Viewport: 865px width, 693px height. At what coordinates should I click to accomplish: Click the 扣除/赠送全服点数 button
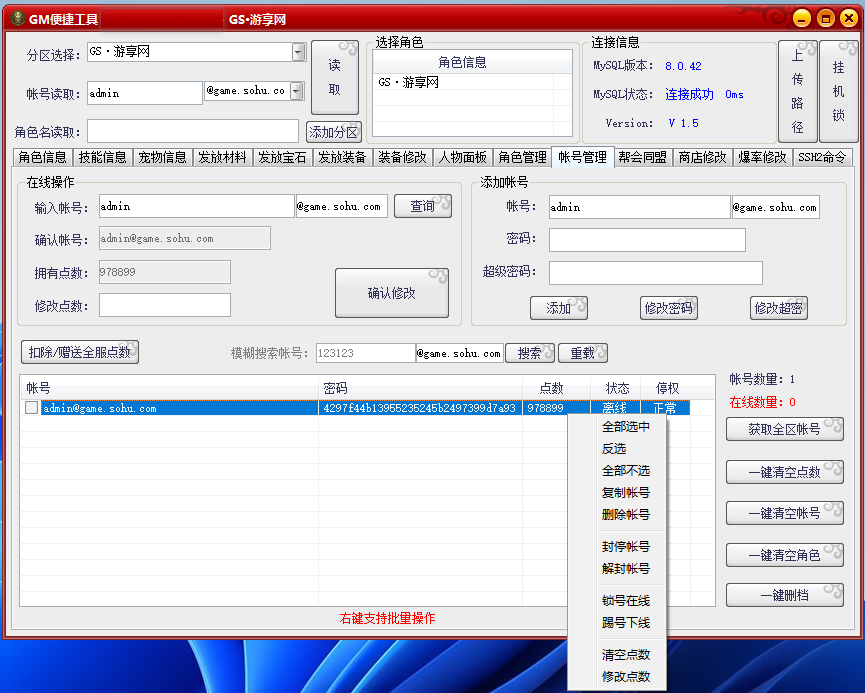tap(80, 352)
